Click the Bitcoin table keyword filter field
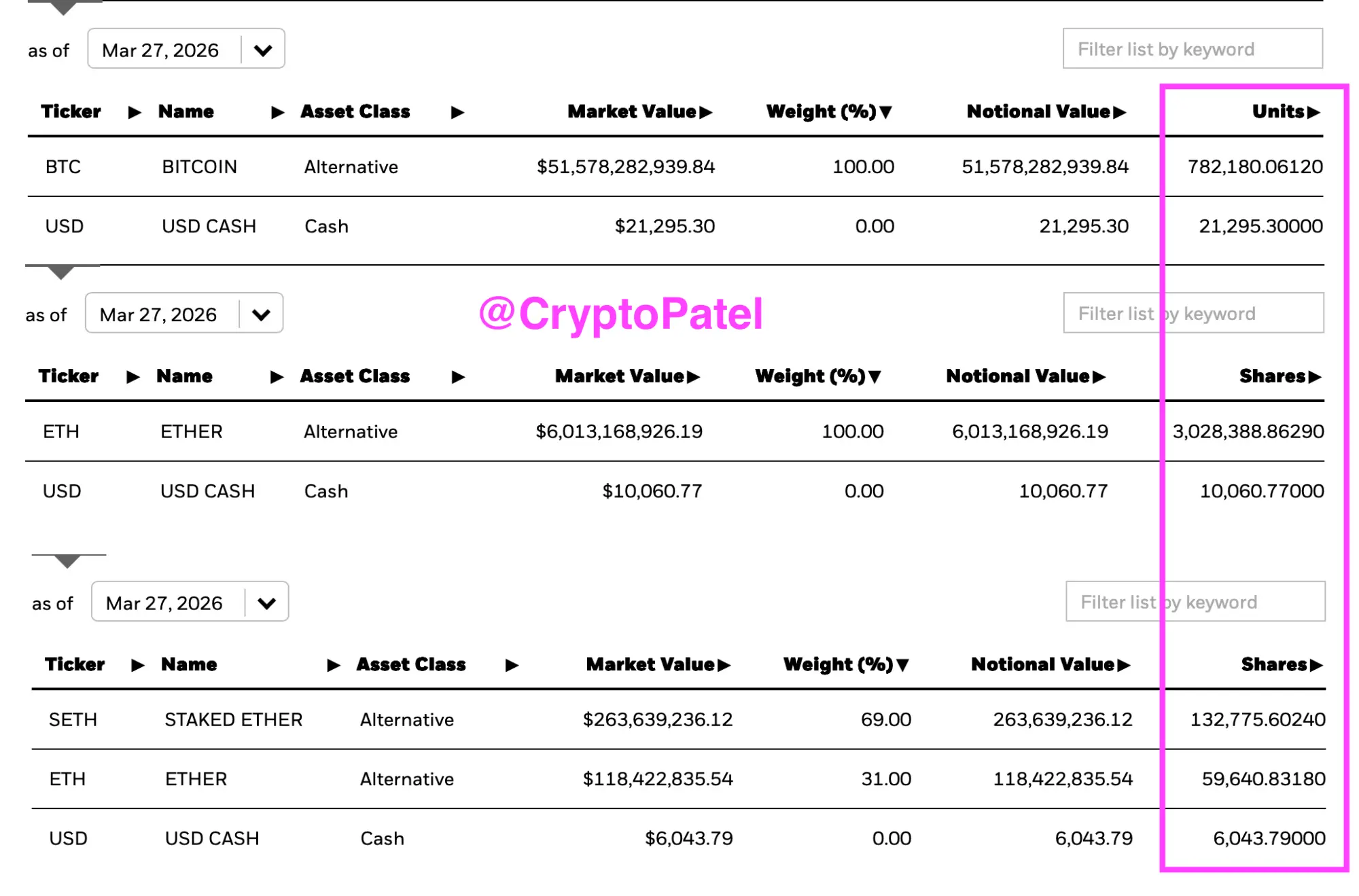 pyautogui.click(x=1193, y=49)
